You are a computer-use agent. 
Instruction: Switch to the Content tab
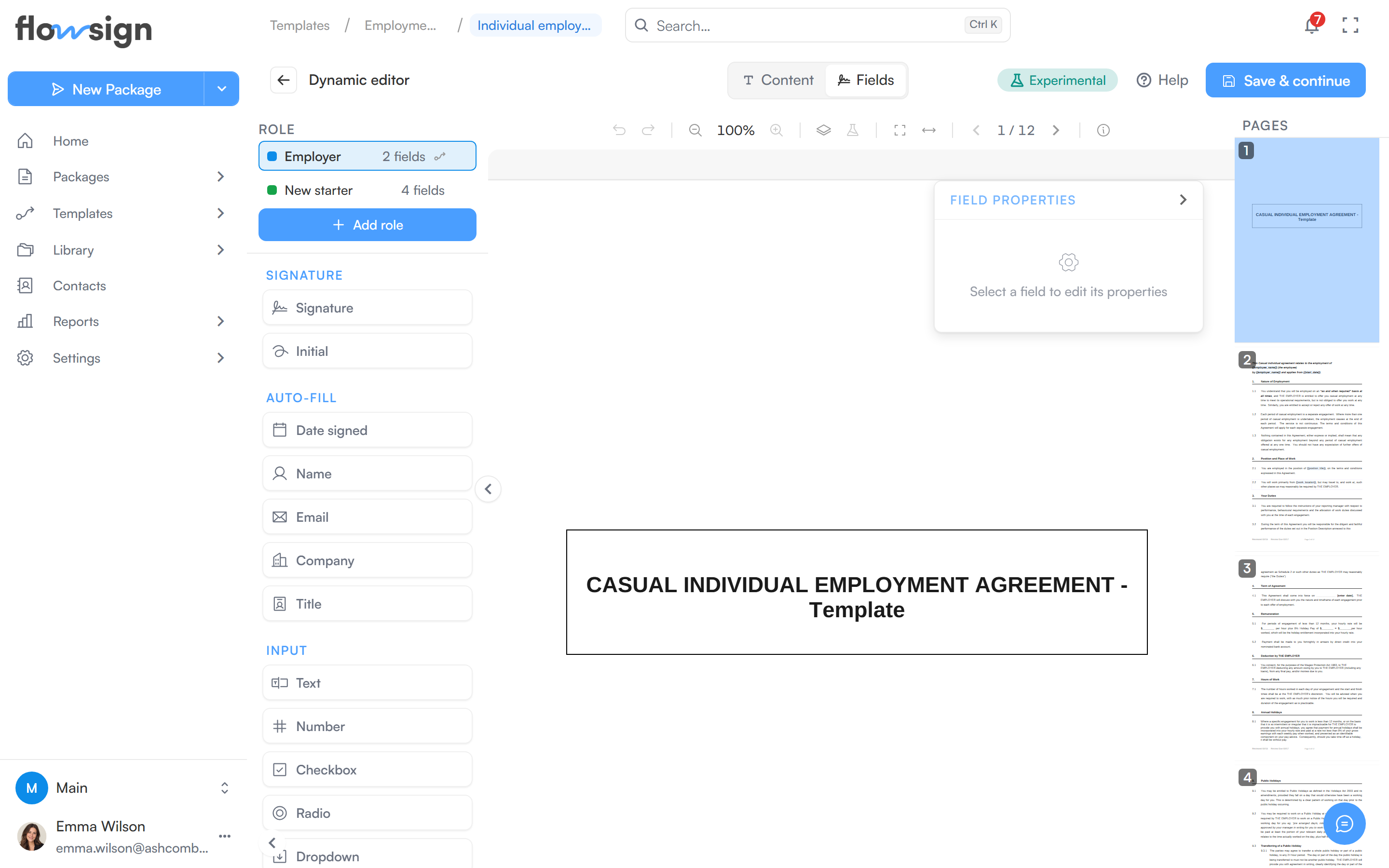pos(778,80)
